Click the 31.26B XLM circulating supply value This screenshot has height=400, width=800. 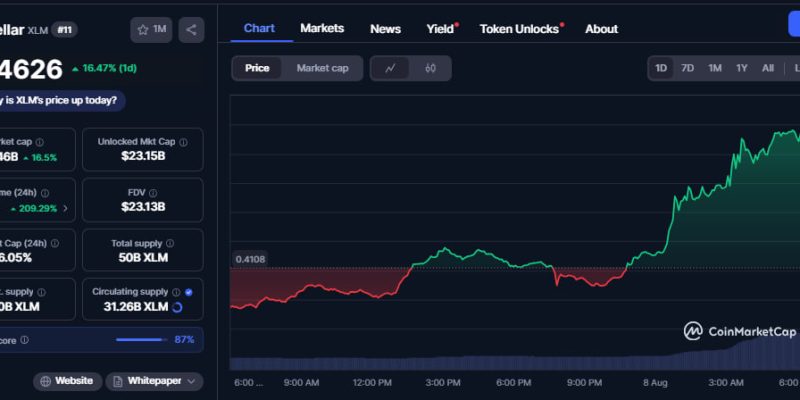pos(136,307)
